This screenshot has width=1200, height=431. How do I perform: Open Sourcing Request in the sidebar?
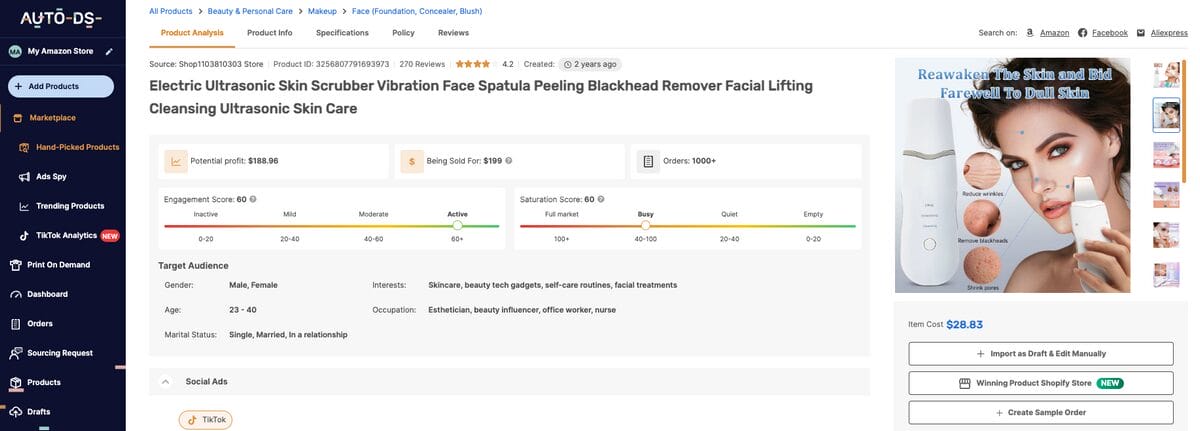pos(60,353)
